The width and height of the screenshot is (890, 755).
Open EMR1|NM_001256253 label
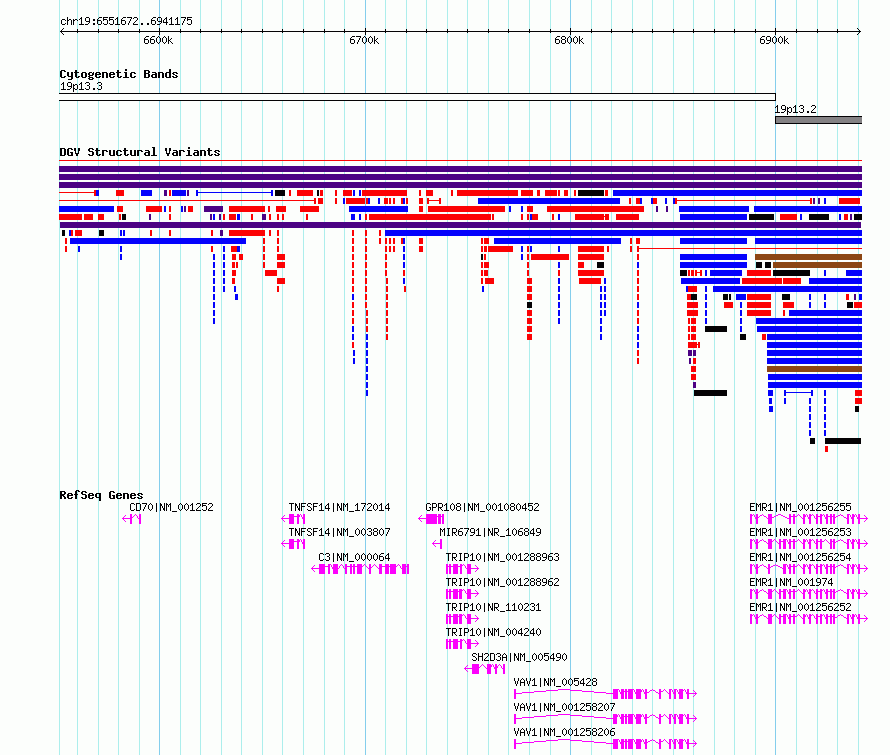(x=800, y=532)
